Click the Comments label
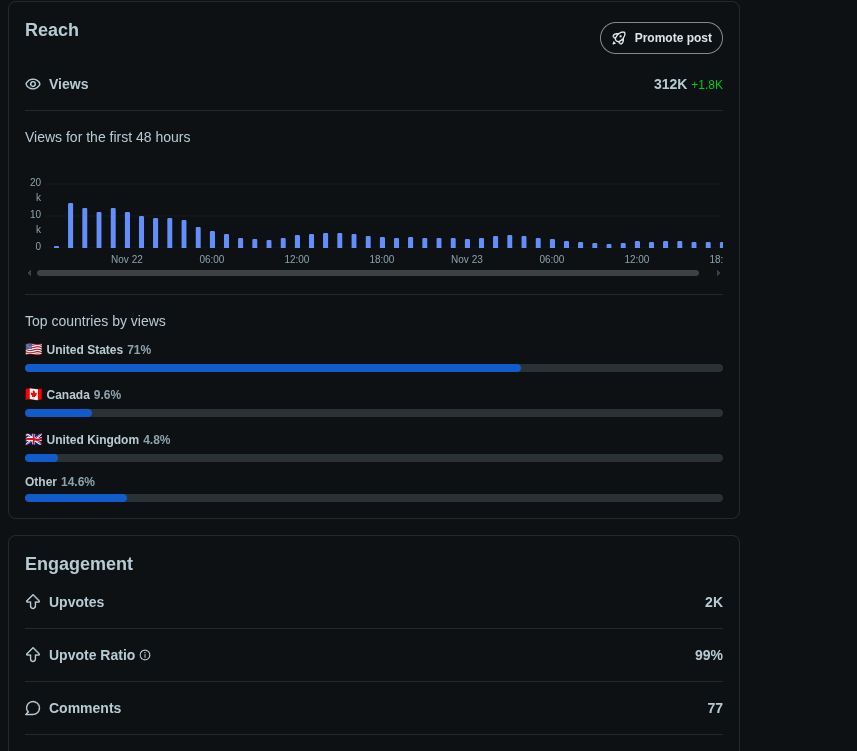 point(85,708)
